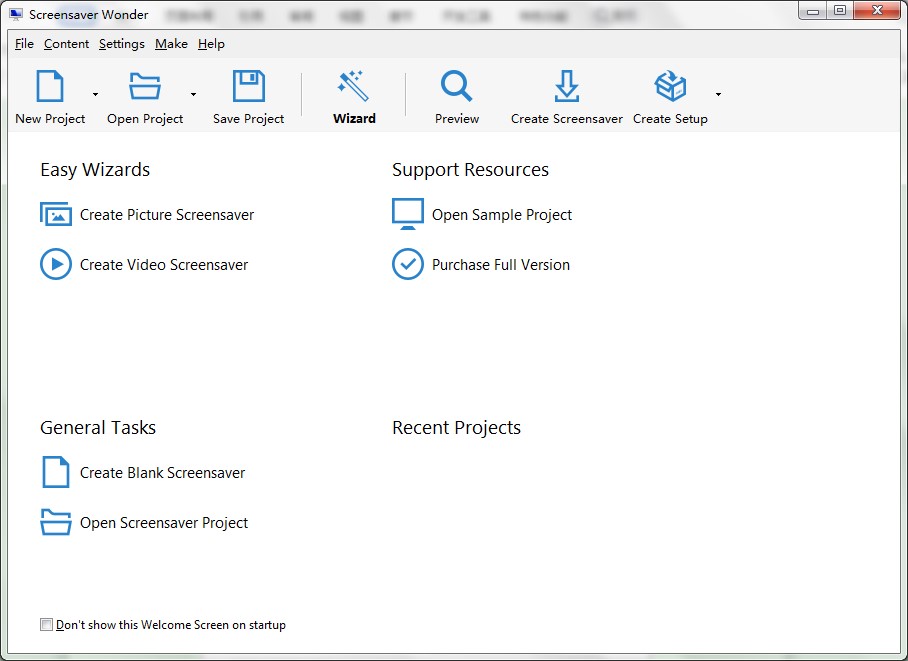Expand the Create Setup dropdown arrow

click(x=718, y=95)
